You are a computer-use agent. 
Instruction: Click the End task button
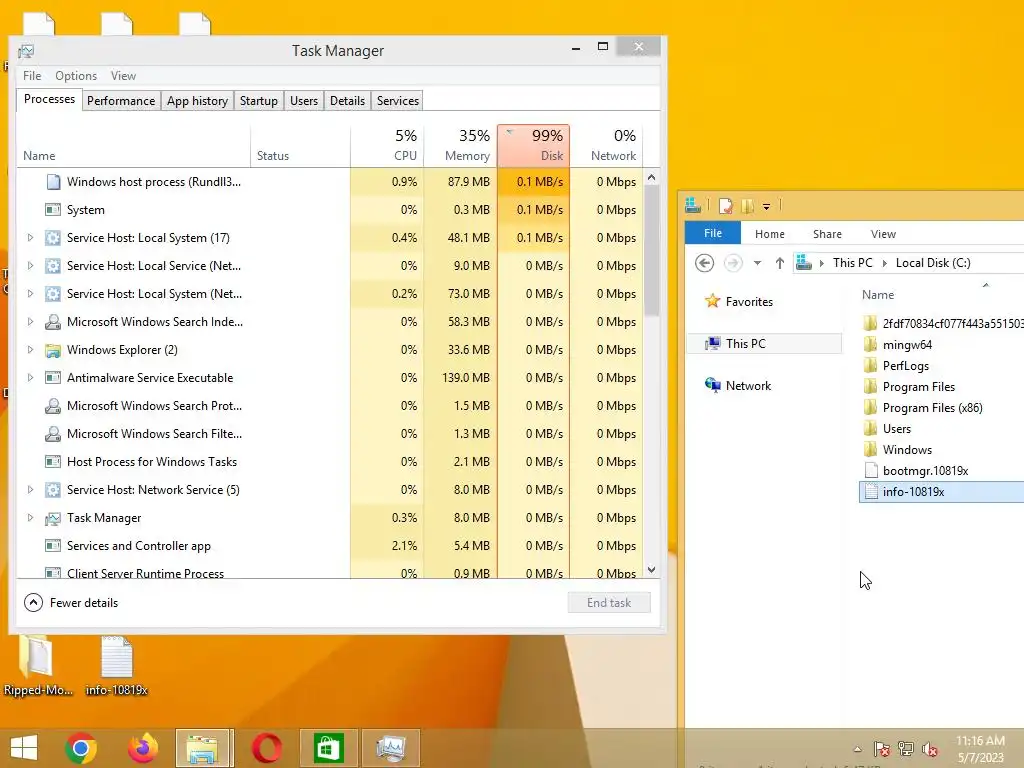(609, 603)
